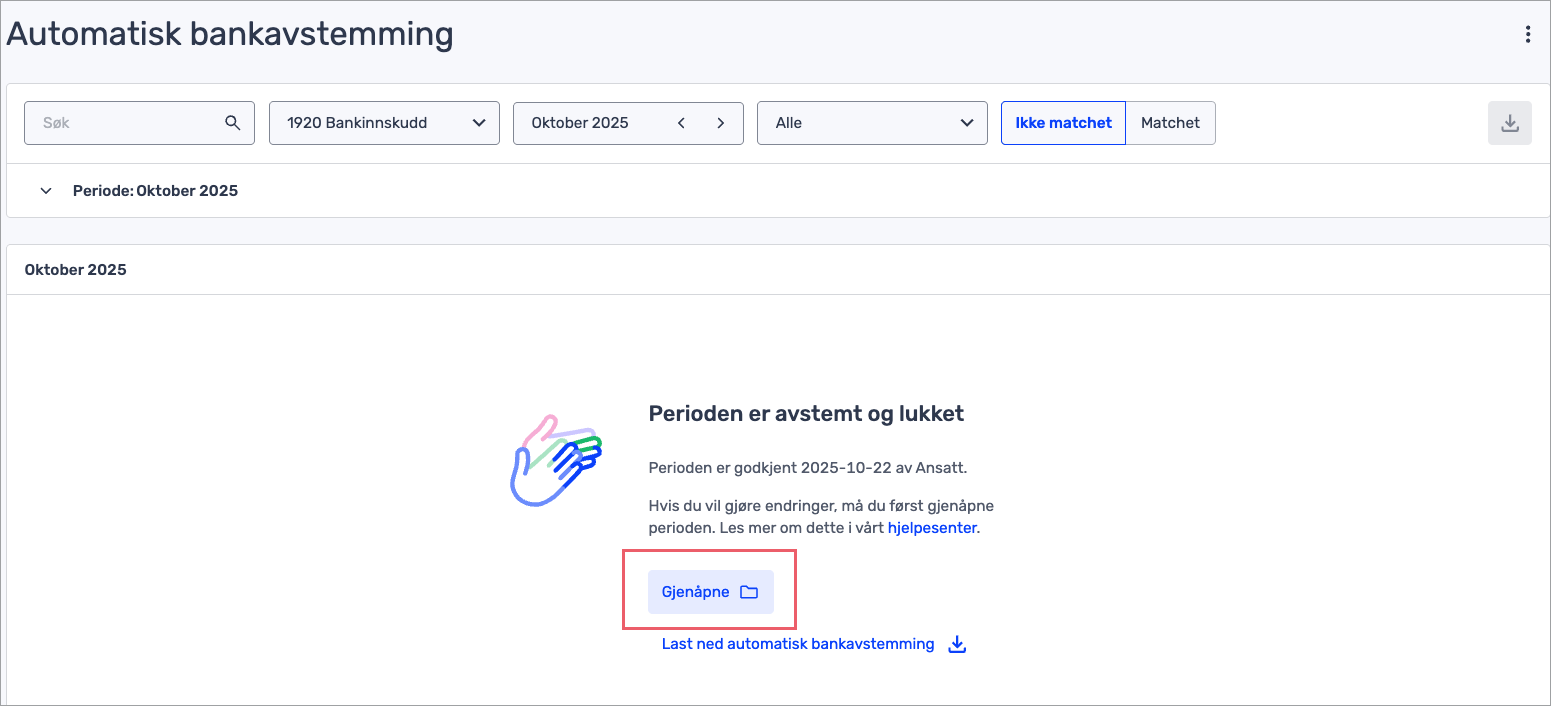Open the hjelpesenter link
This screenshot has height=706, width=1551.
(x=931, y=527)
